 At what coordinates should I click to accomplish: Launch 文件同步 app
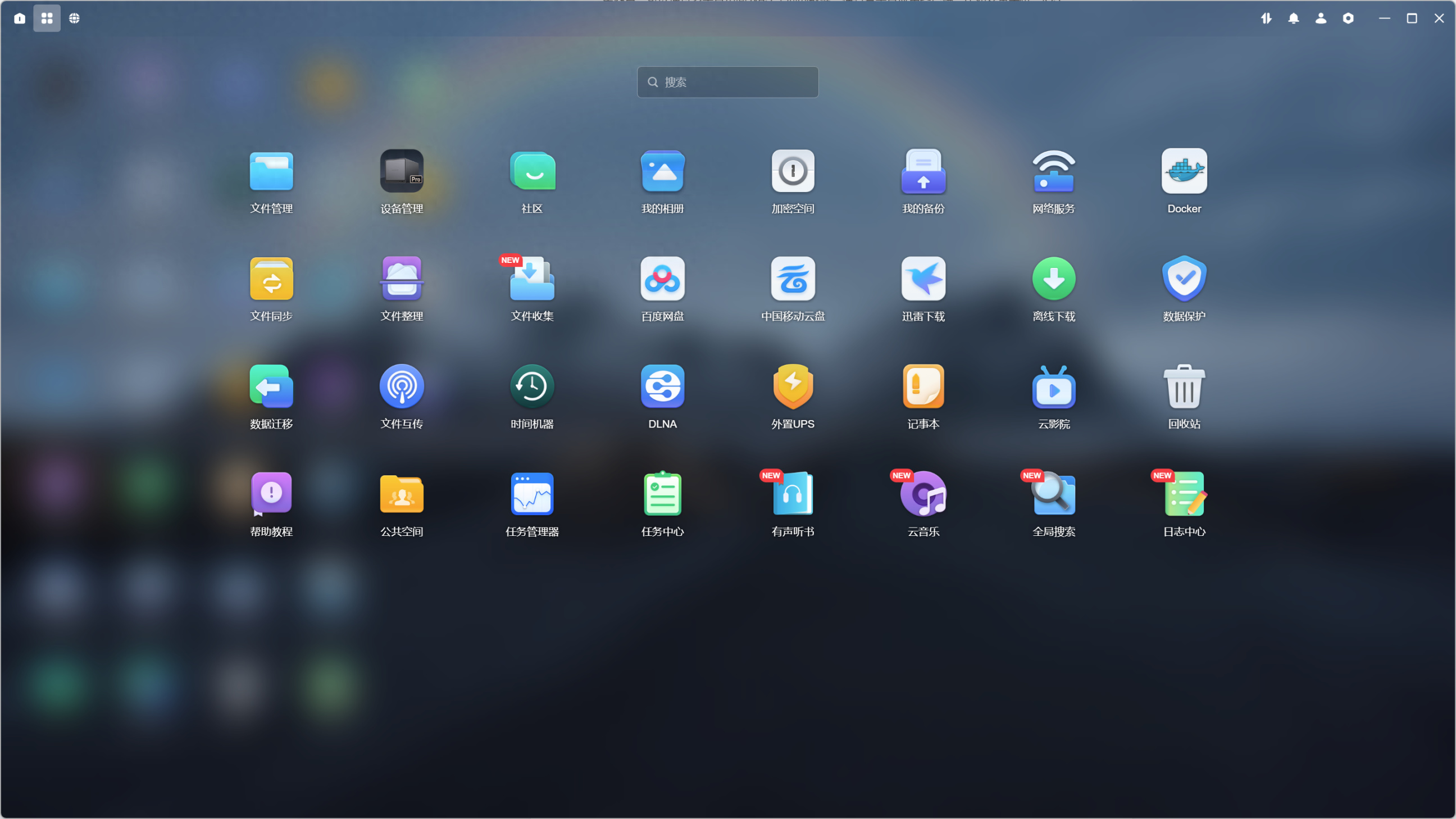pos(271,279)
